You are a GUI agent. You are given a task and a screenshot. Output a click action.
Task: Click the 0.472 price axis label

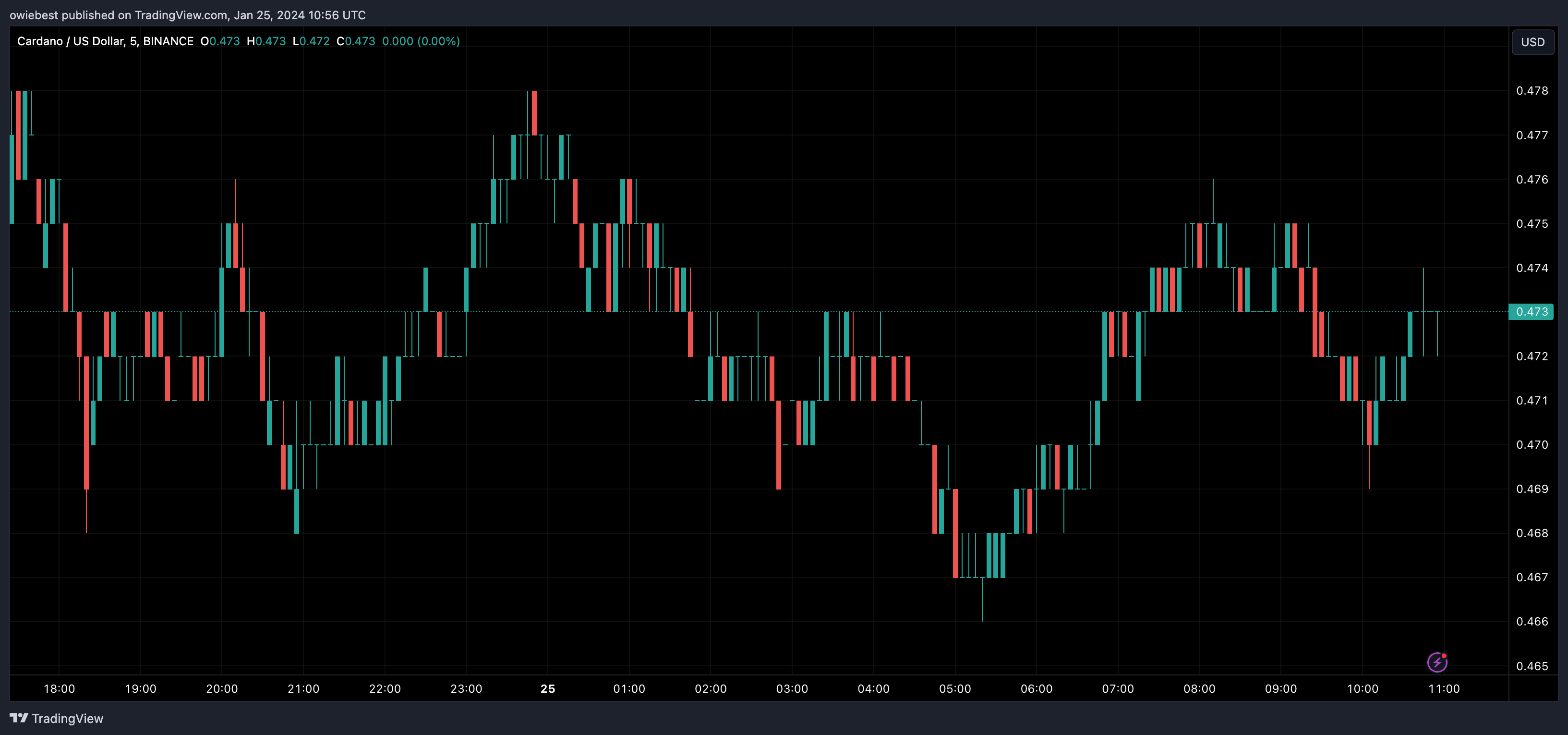1532,356
